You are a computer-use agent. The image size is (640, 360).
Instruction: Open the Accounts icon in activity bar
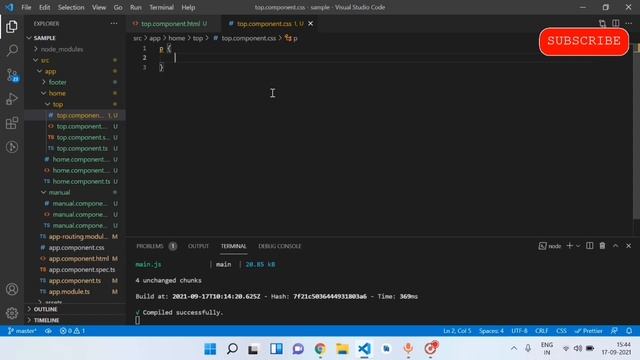tap(12, 289)
